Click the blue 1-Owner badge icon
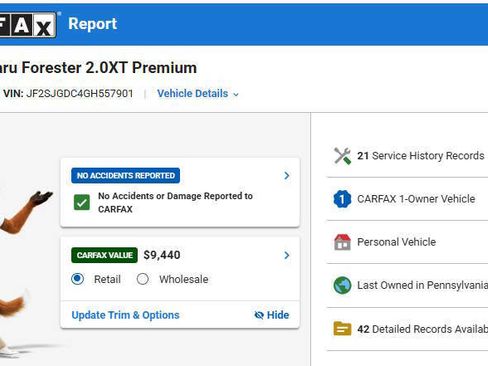This screenshot has width=488, height=366. click(342, 199)
